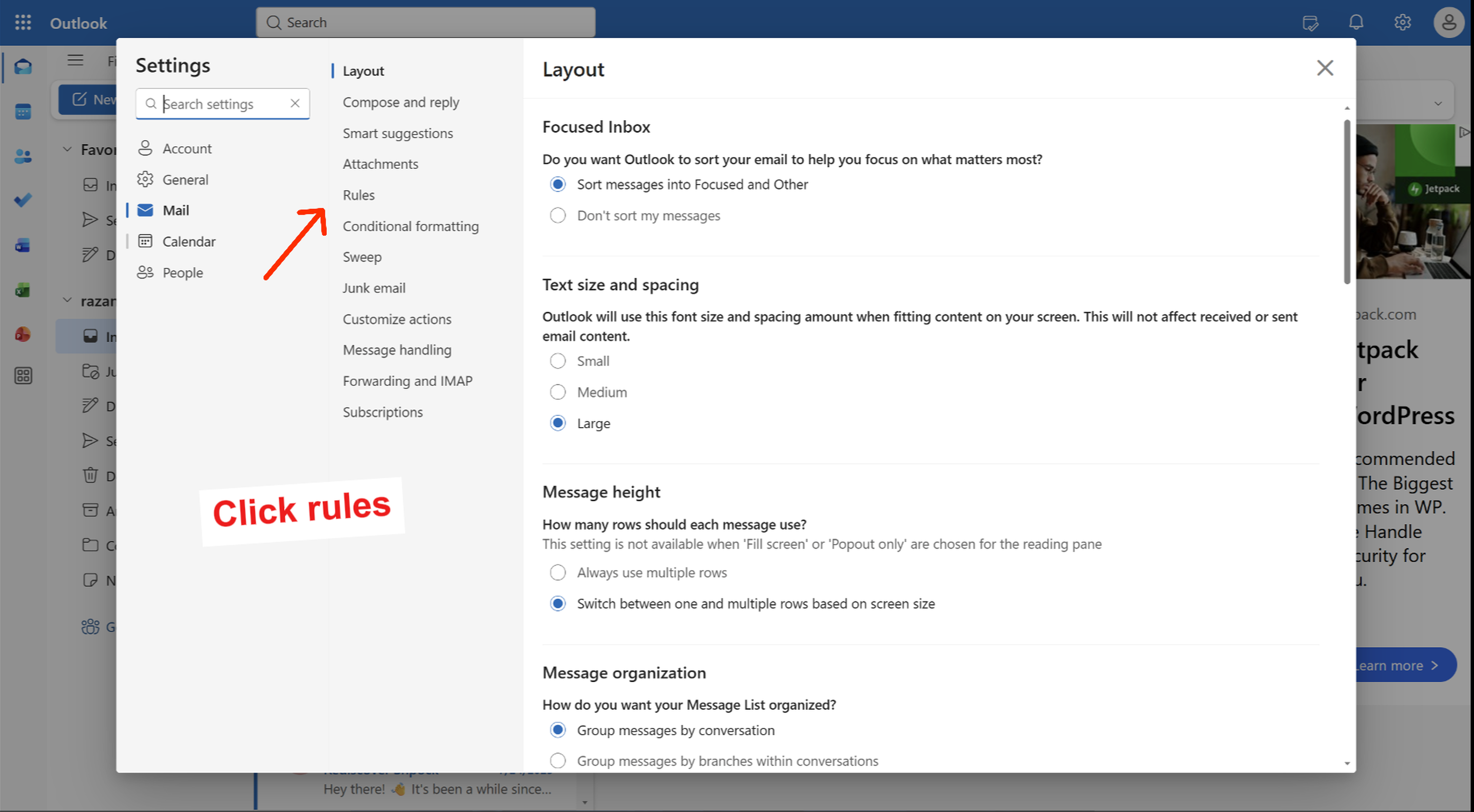The width and height of the screenshot is (1474, 812).
Task: Open People app in left rail
Action: (23, 155)
